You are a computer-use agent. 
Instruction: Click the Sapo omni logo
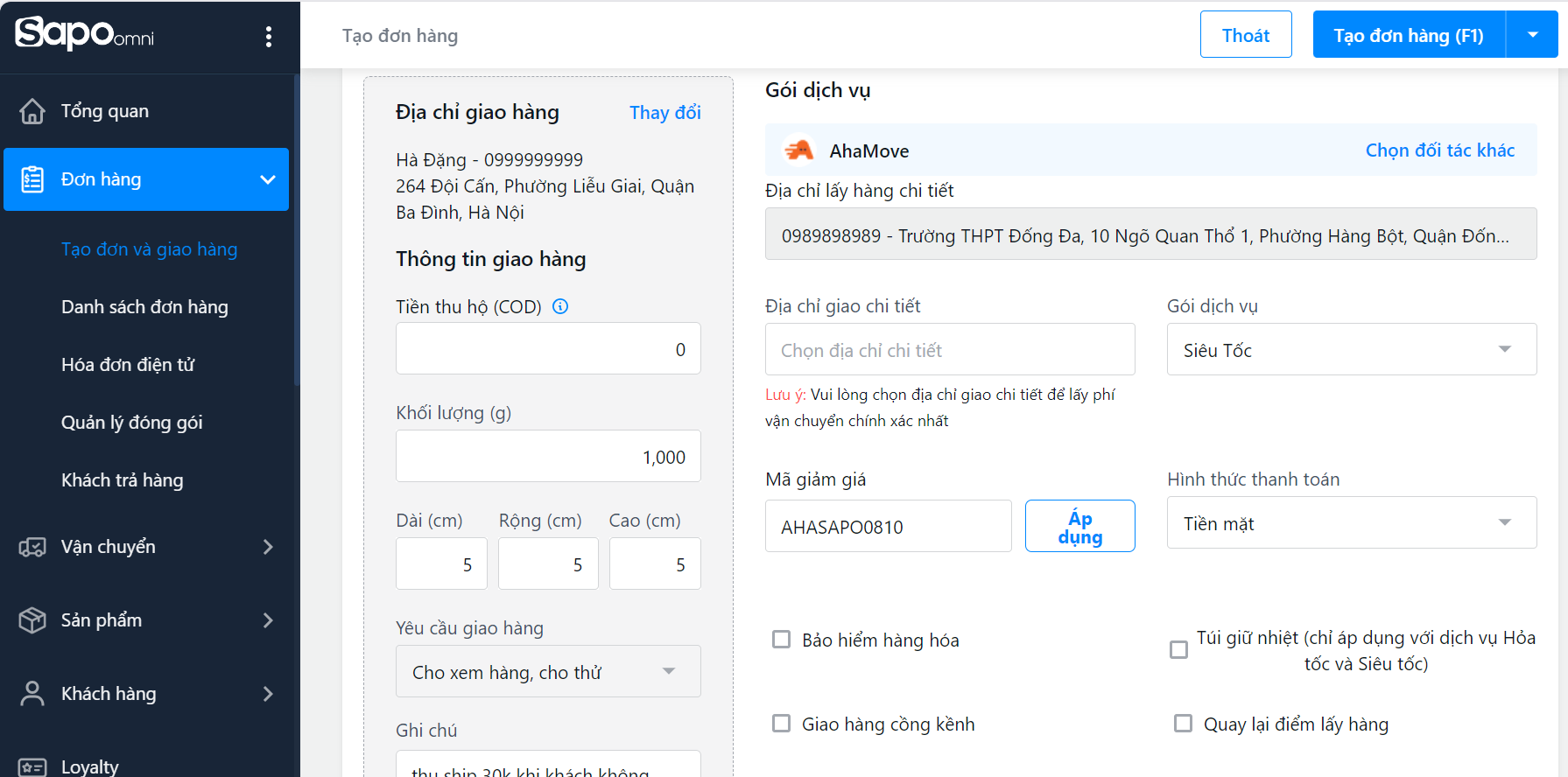[x=84, y=34]
